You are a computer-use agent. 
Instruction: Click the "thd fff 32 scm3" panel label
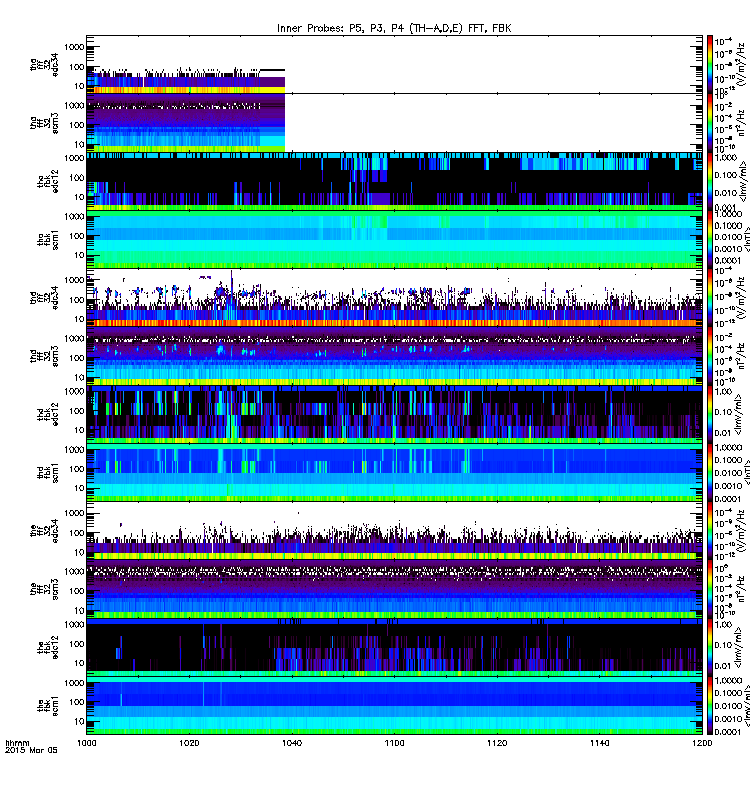(44, 356)
